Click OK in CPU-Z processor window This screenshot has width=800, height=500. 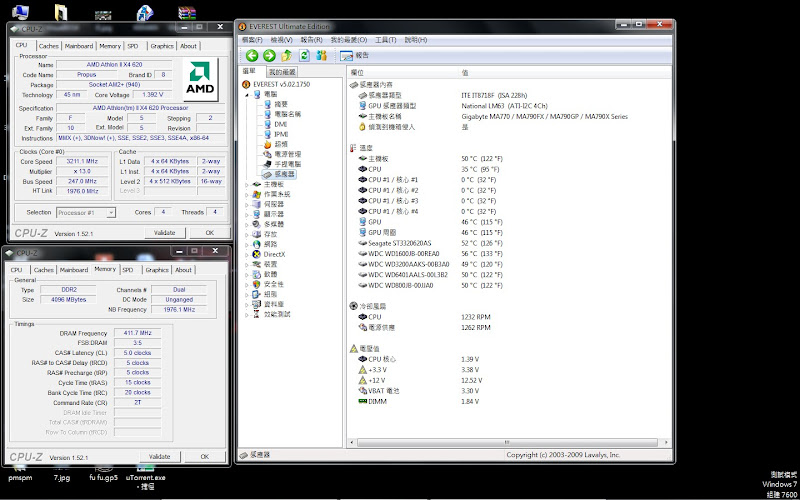pos(210,233)
